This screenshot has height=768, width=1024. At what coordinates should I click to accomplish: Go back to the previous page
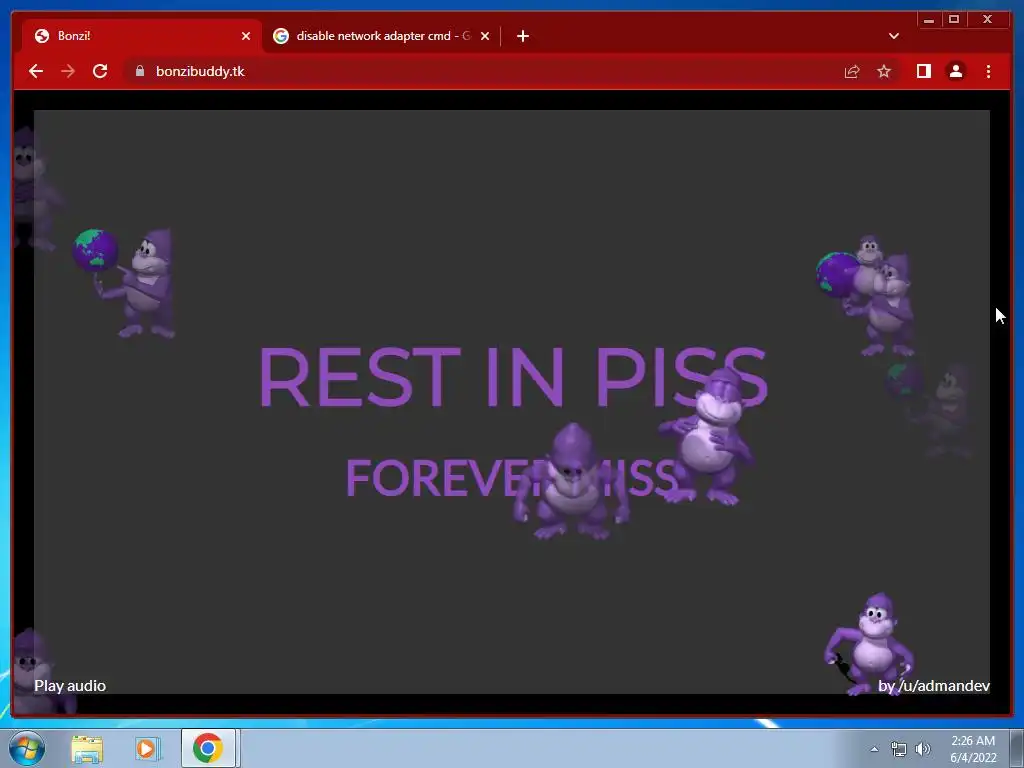tap(36, 71)
